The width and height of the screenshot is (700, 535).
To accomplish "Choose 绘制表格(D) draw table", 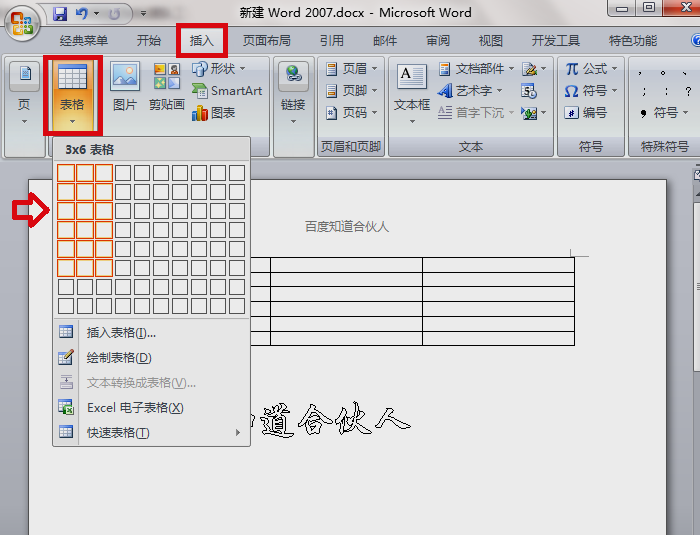I will (152, 357).
